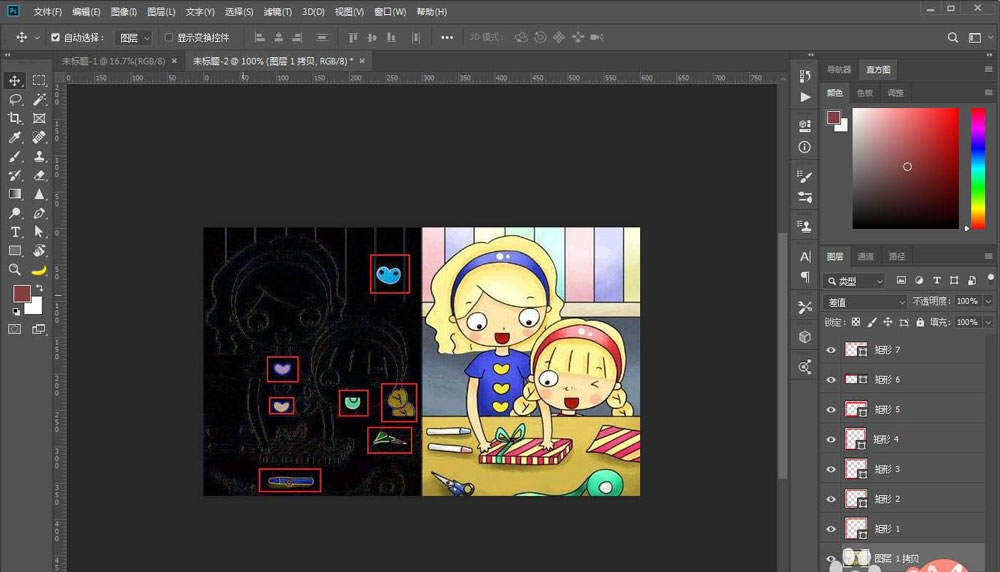This screenshot has height=572, width=1000.
Task: Select the History Brush tool
Action: coord(15,175)
